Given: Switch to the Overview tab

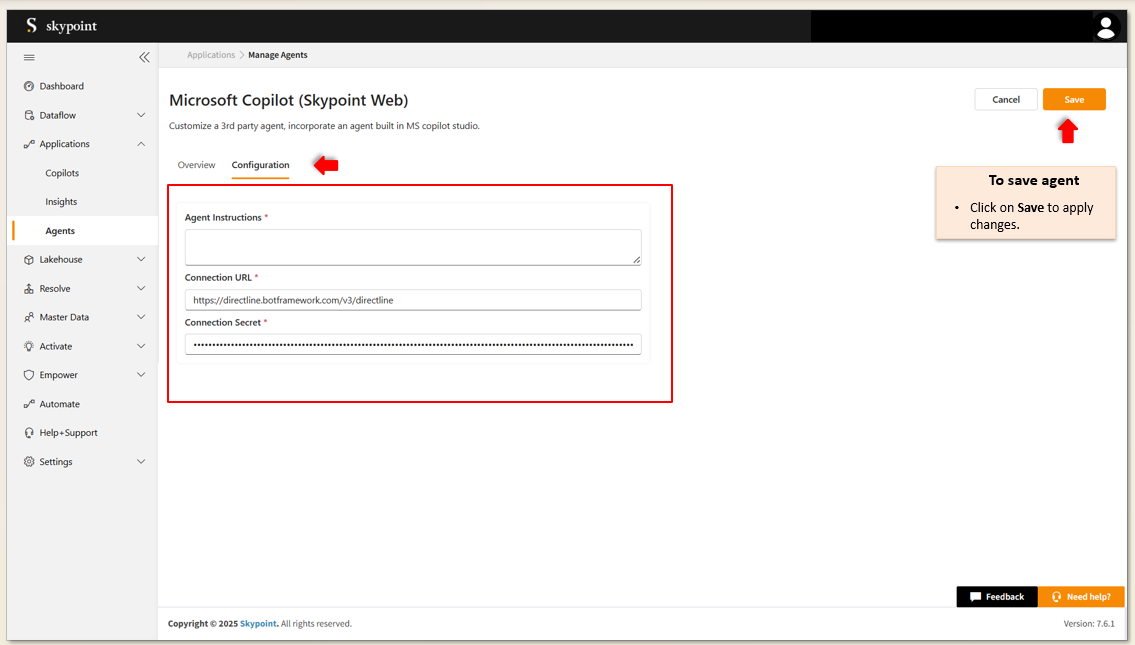Looking at the screenshot, I should (196, 165).
